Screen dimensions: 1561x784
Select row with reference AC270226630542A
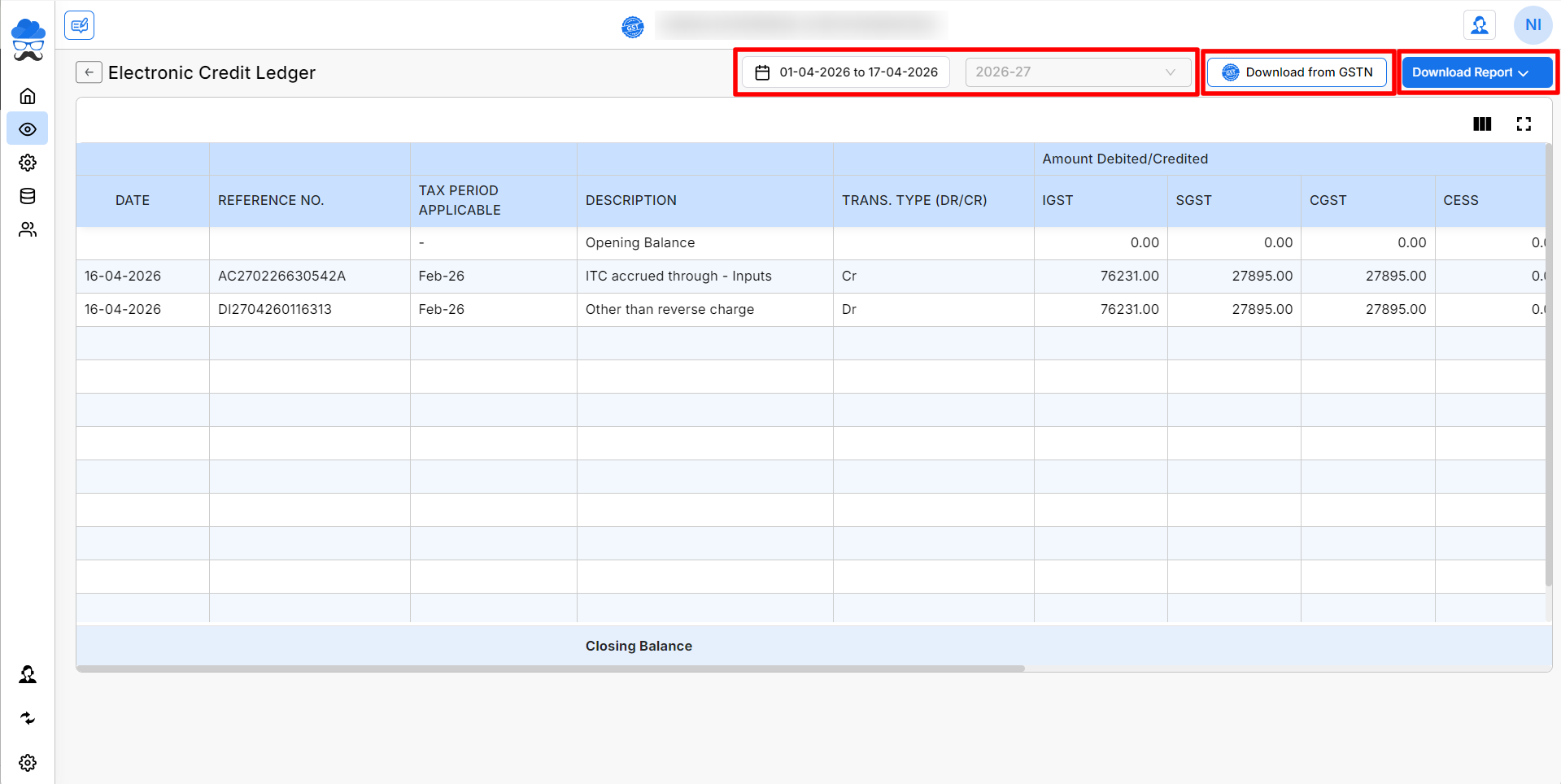click(x=281, y=277)
